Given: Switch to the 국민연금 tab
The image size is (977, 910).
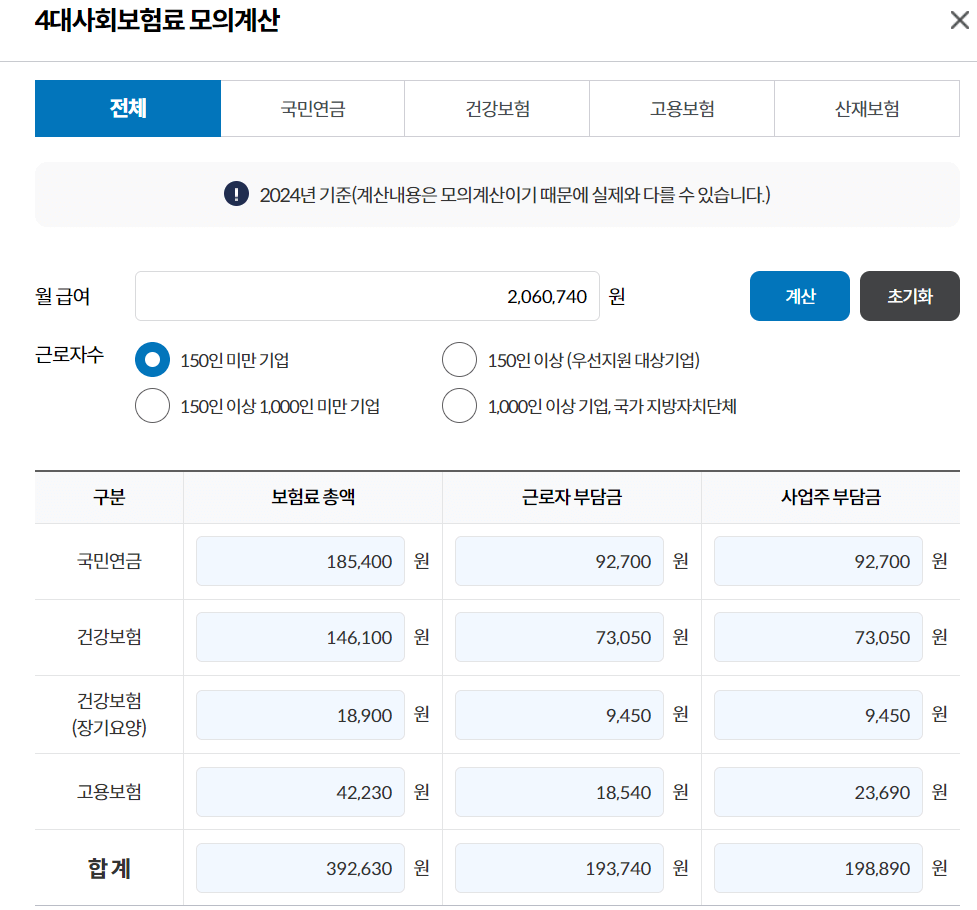Looking at the screenshot, I should tap(312, 108).
